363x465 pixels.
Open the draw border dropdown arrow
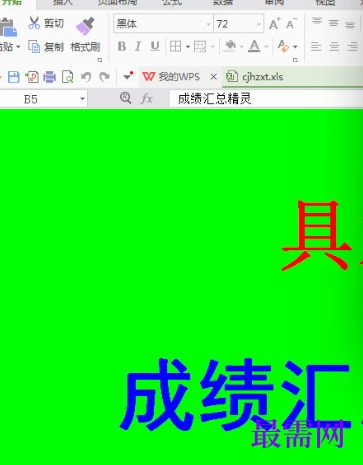click(213, 47)
